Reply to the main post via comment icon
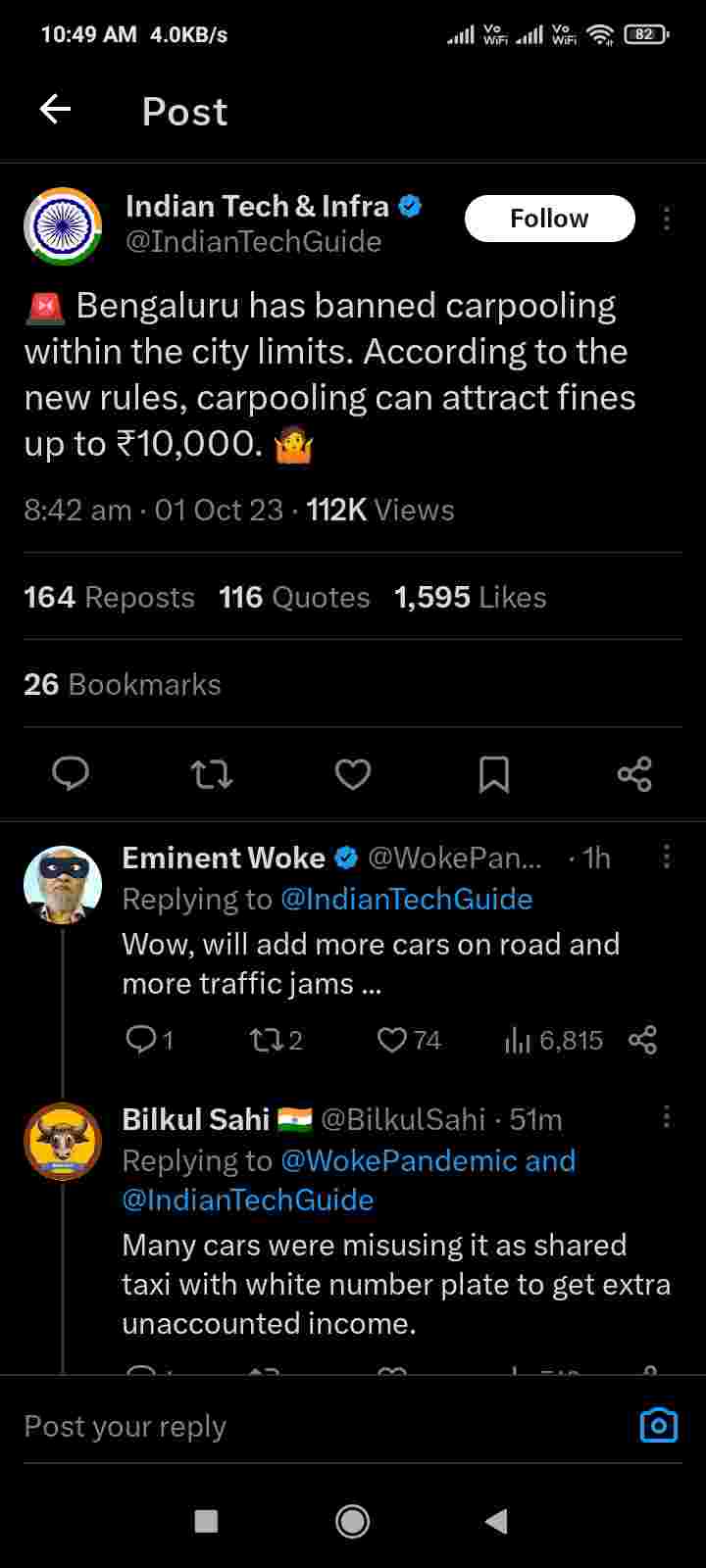The width and height of the screenshot is (706, 1568). pos(71,774)
